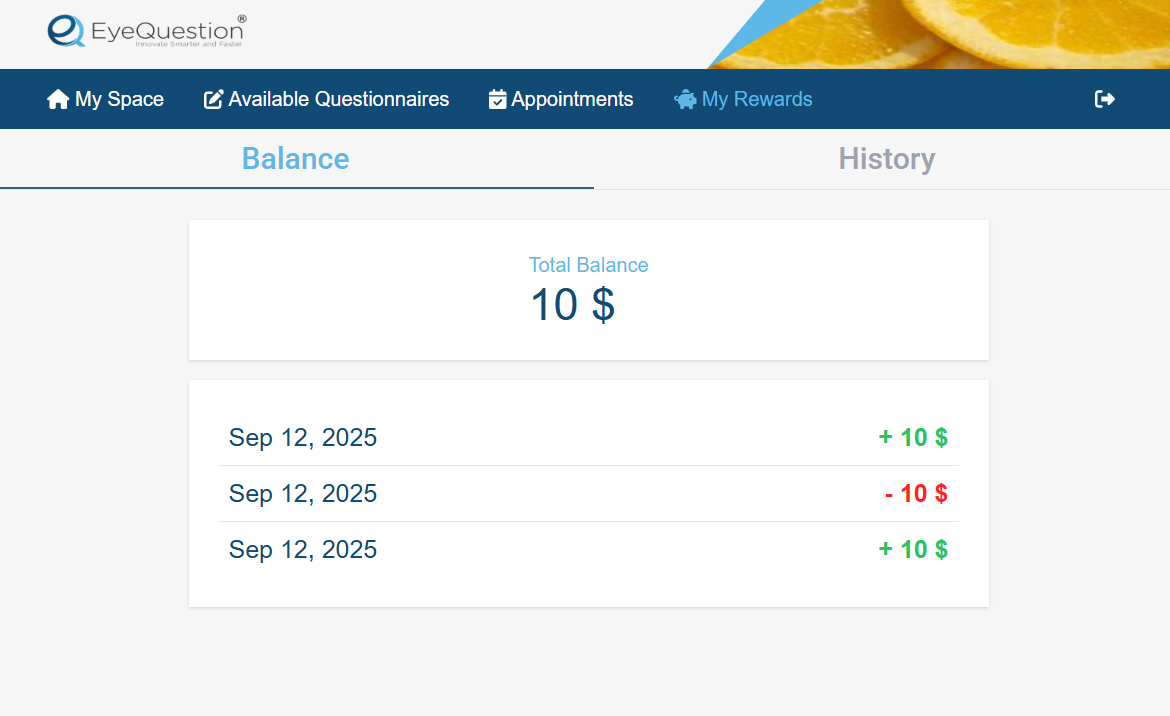
Task: Switch to the History tab
Action: [x=886, y=159]
